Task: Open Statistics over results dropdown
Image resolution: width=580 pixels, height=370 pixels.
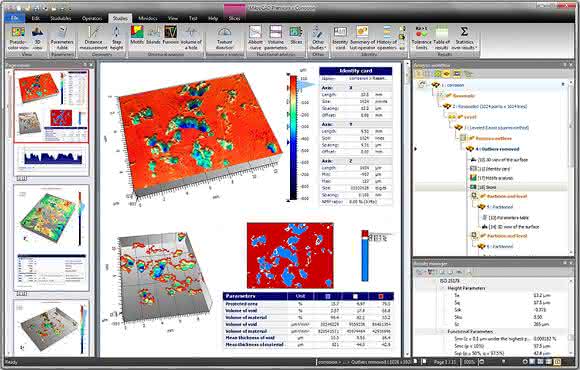Action: coord(465,38)
